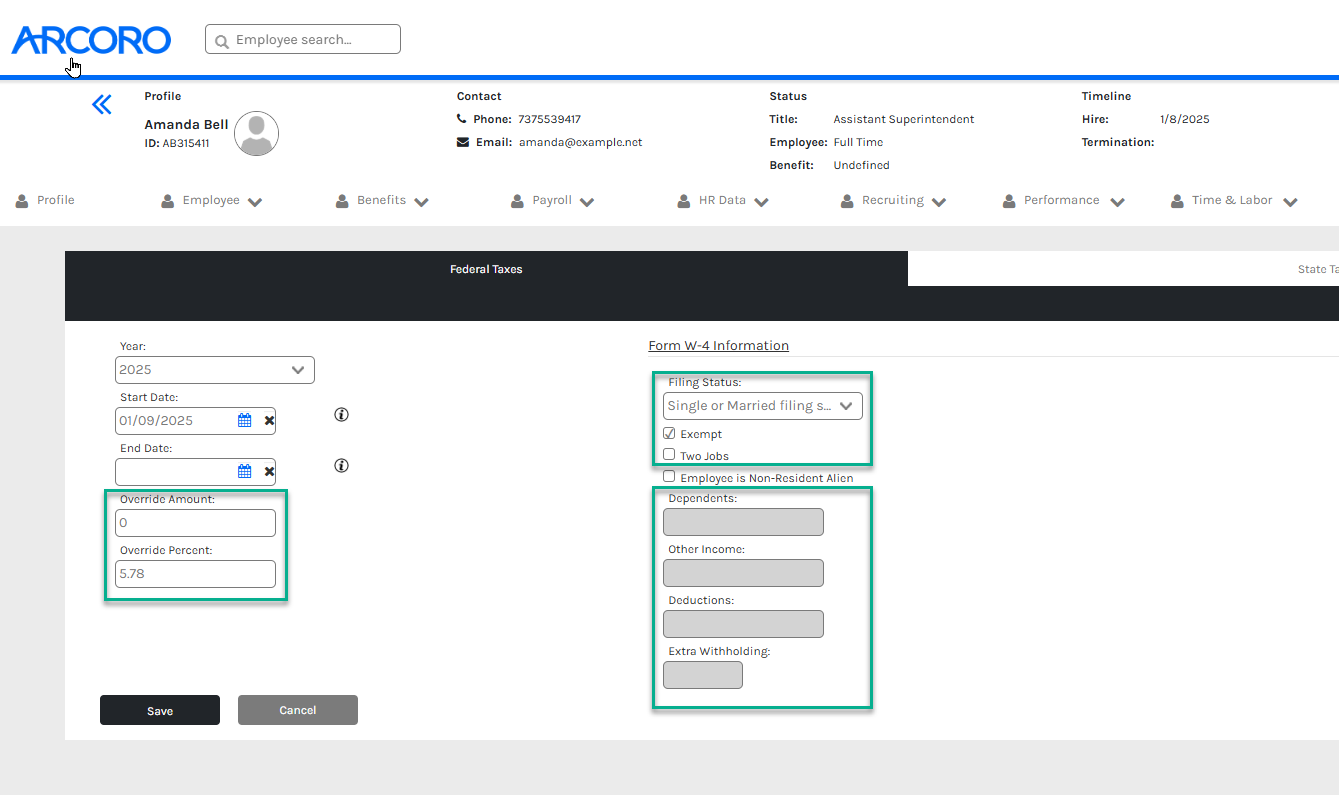Open the Time & Labor menu

(x=1232, y=200)
